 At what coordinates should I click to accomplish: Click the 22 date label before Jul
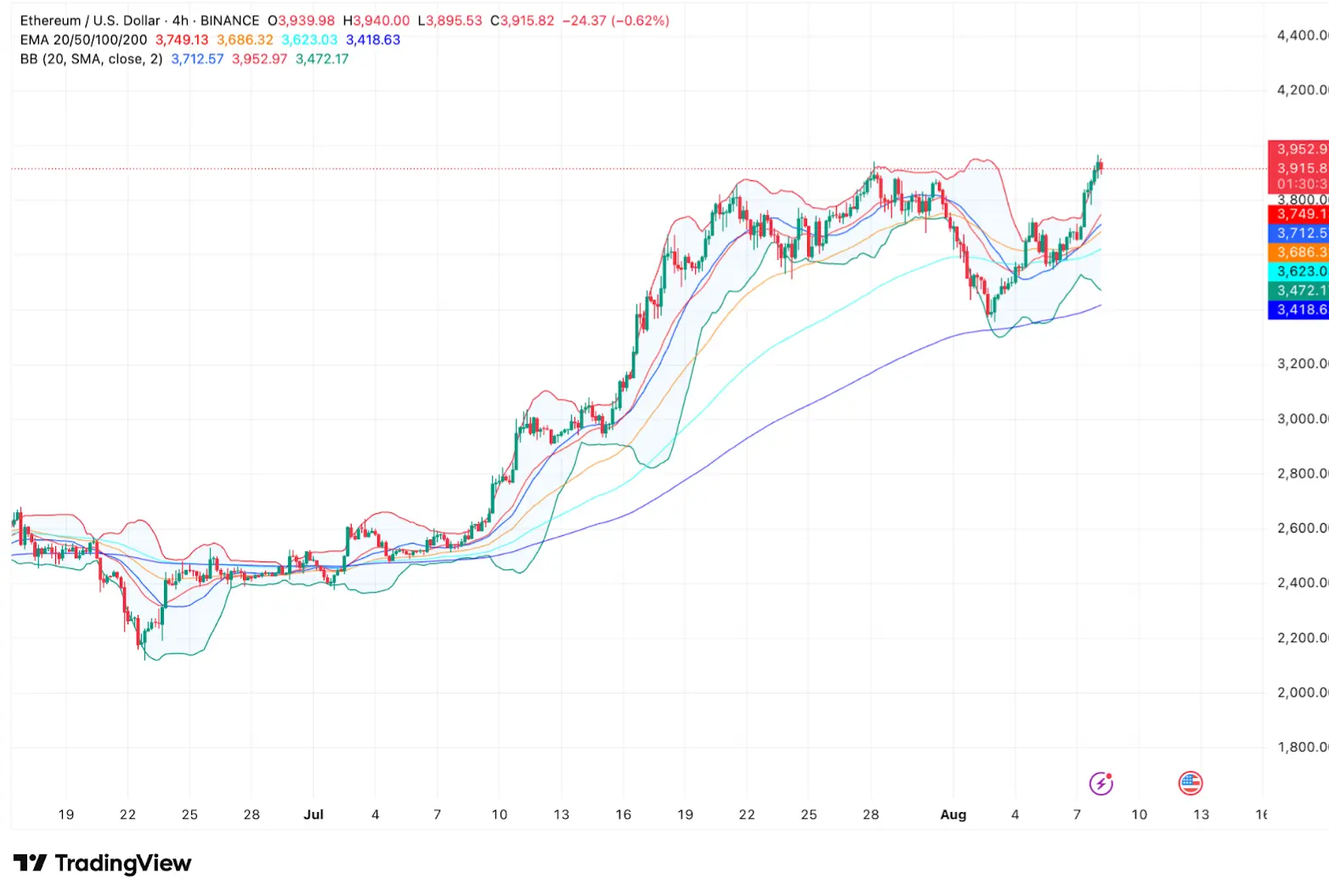tap(127, 814)
